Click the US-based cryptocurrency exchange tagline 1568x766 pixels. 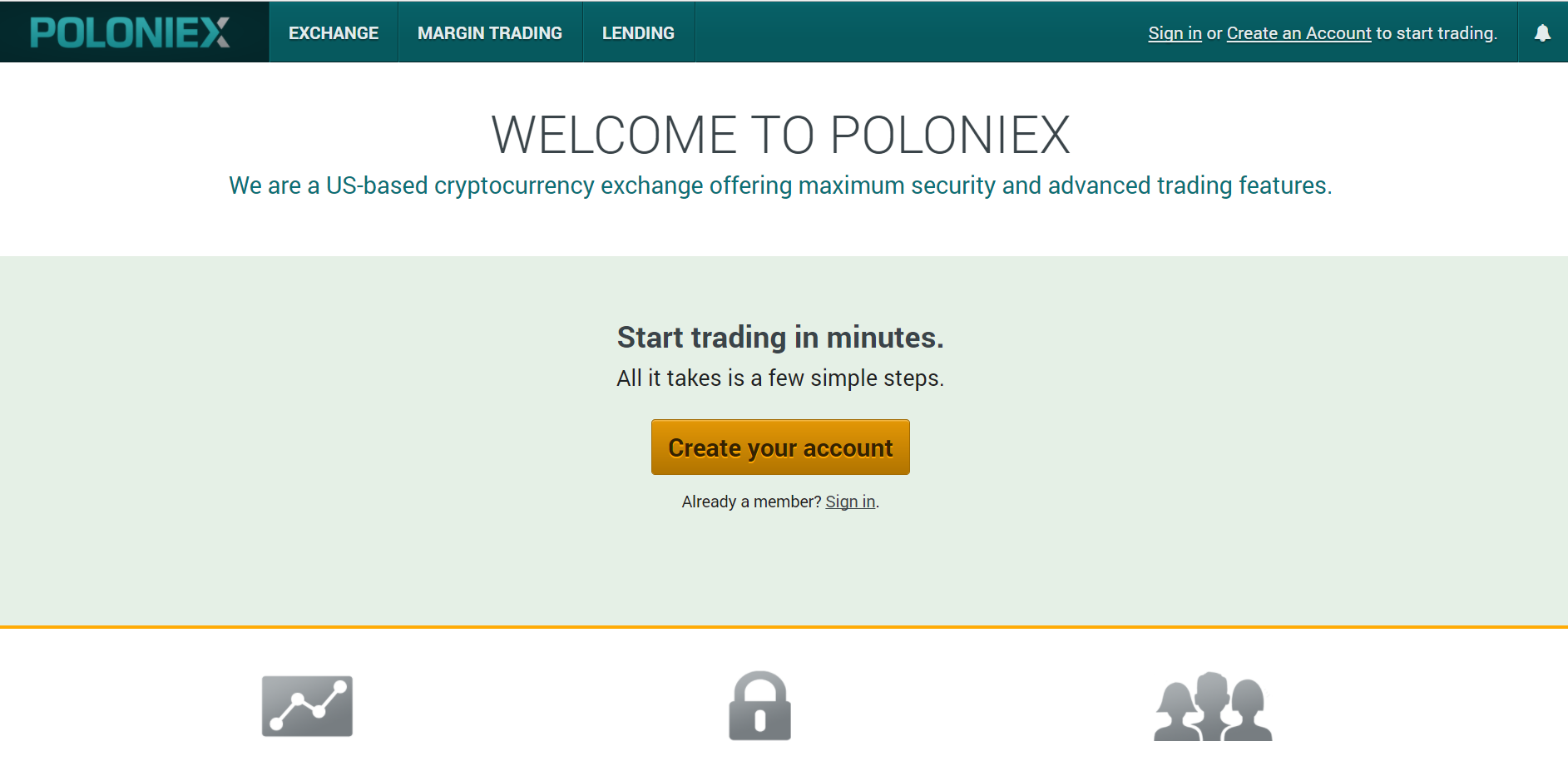780,185
